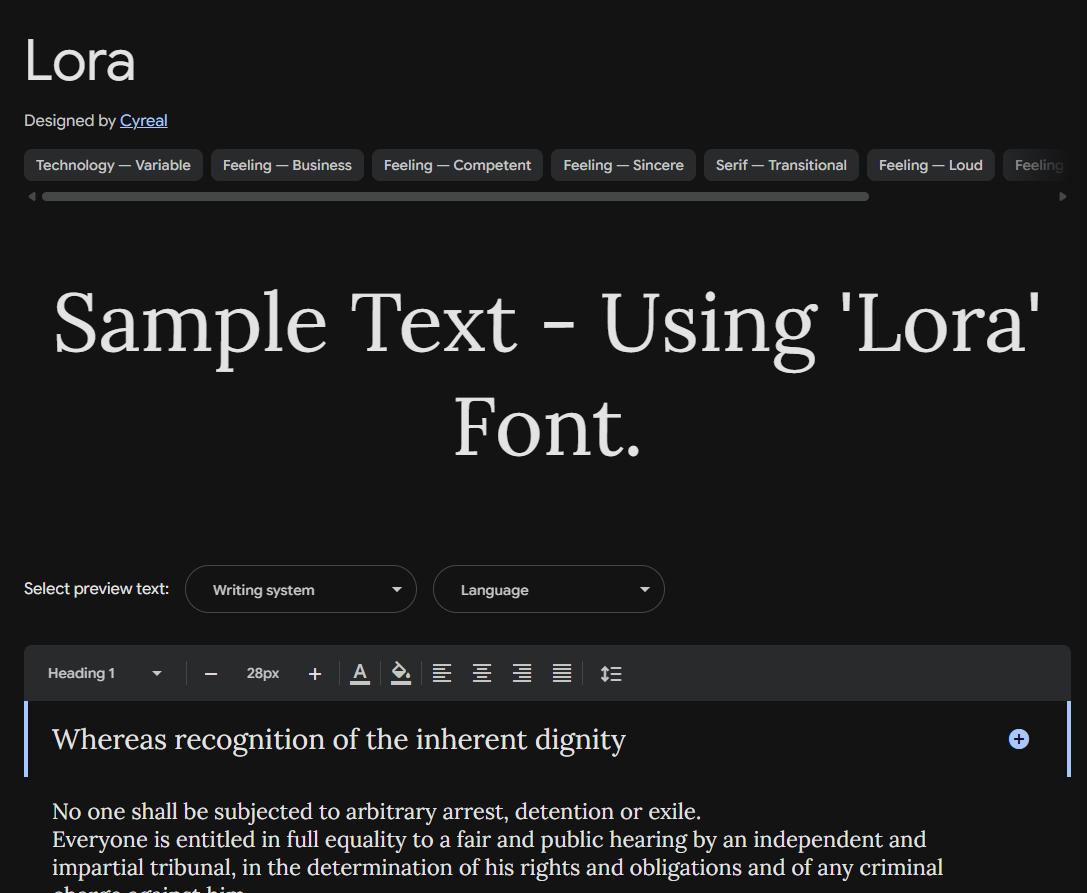The height and width of the screenshot is (893, 1087).
Task: Click the 'Lora' font title
Action: click(80, 61)
